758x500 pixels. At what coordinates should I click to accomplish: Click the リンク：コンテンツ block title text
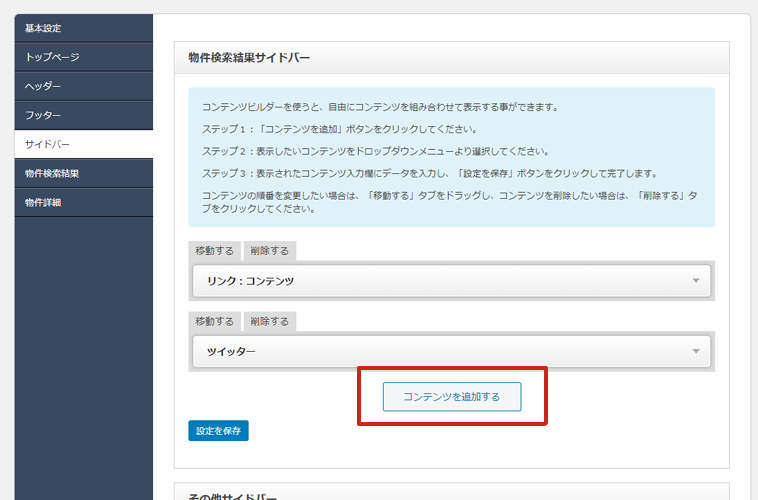coord(250,281)
